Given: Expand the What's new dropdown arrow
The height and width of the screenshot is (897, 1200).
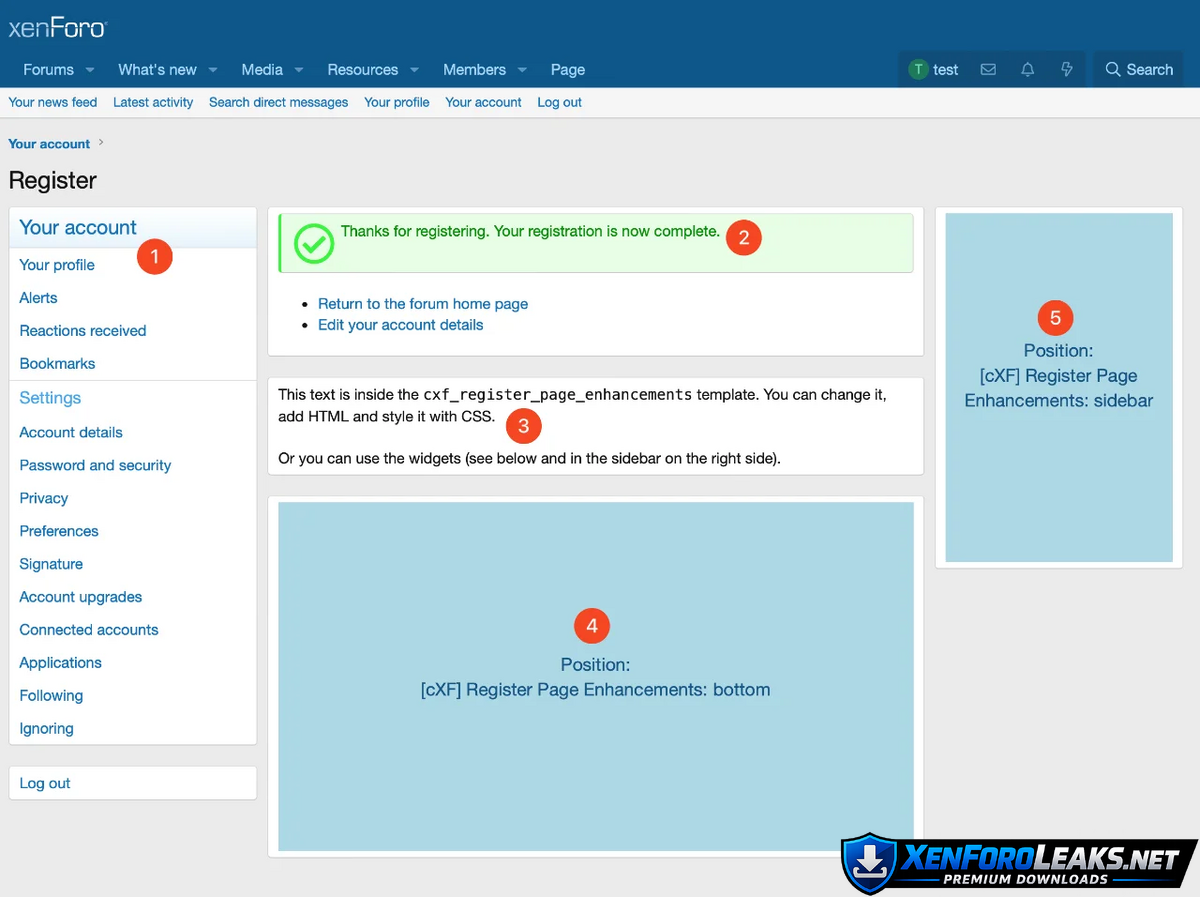Looking at the screenshot, I should tap(213, 70).
